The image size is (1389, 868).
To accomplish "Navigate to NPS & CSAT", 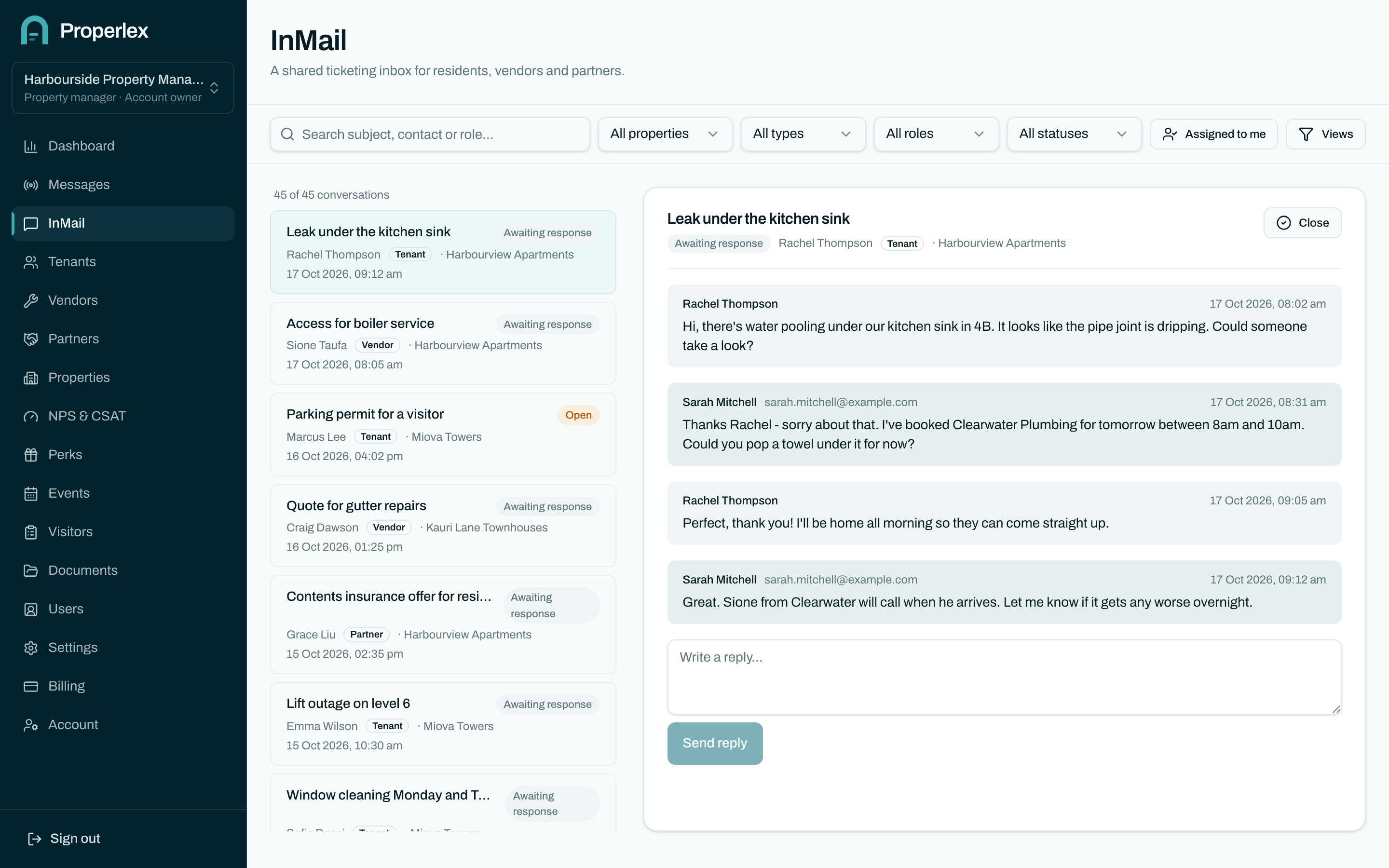I will [123, 416].
